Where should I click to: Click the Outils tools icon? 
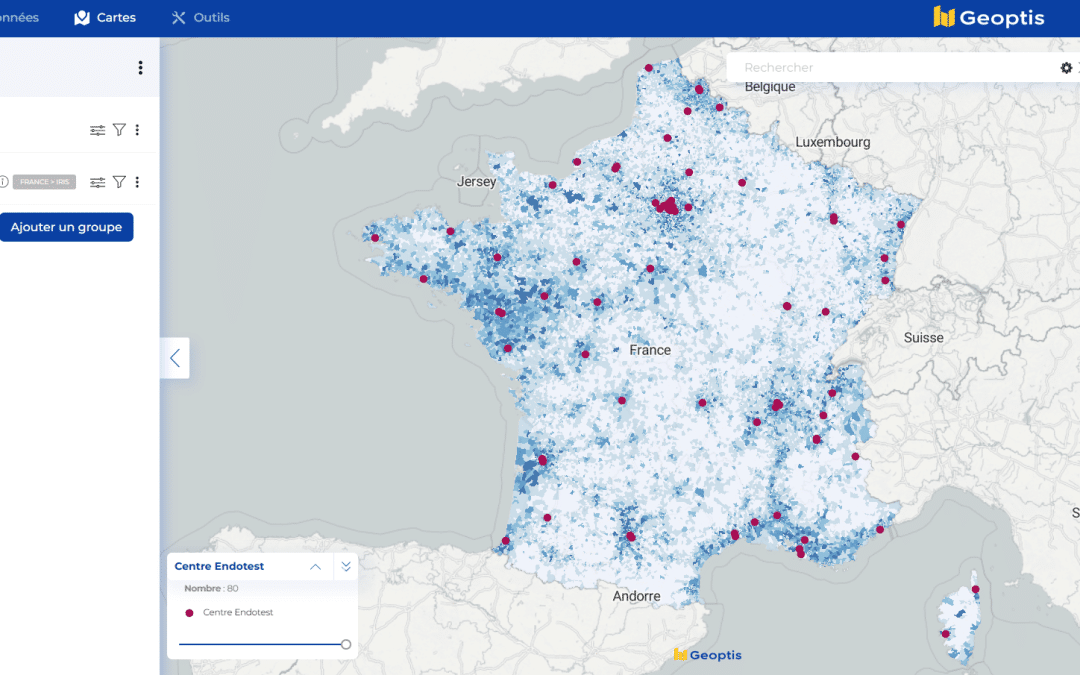[178, 17]
